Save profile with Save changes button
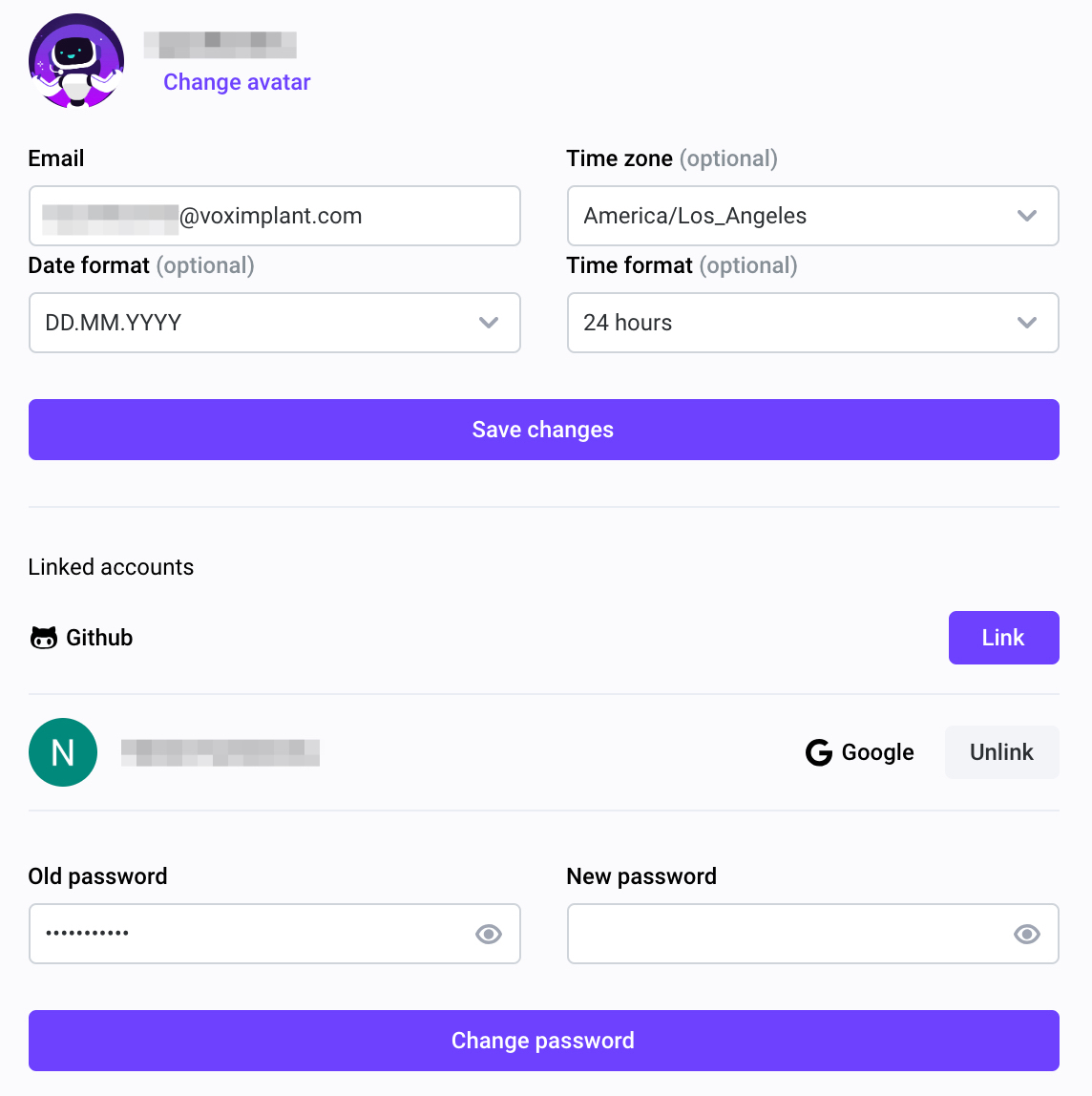 pos(543,430)
